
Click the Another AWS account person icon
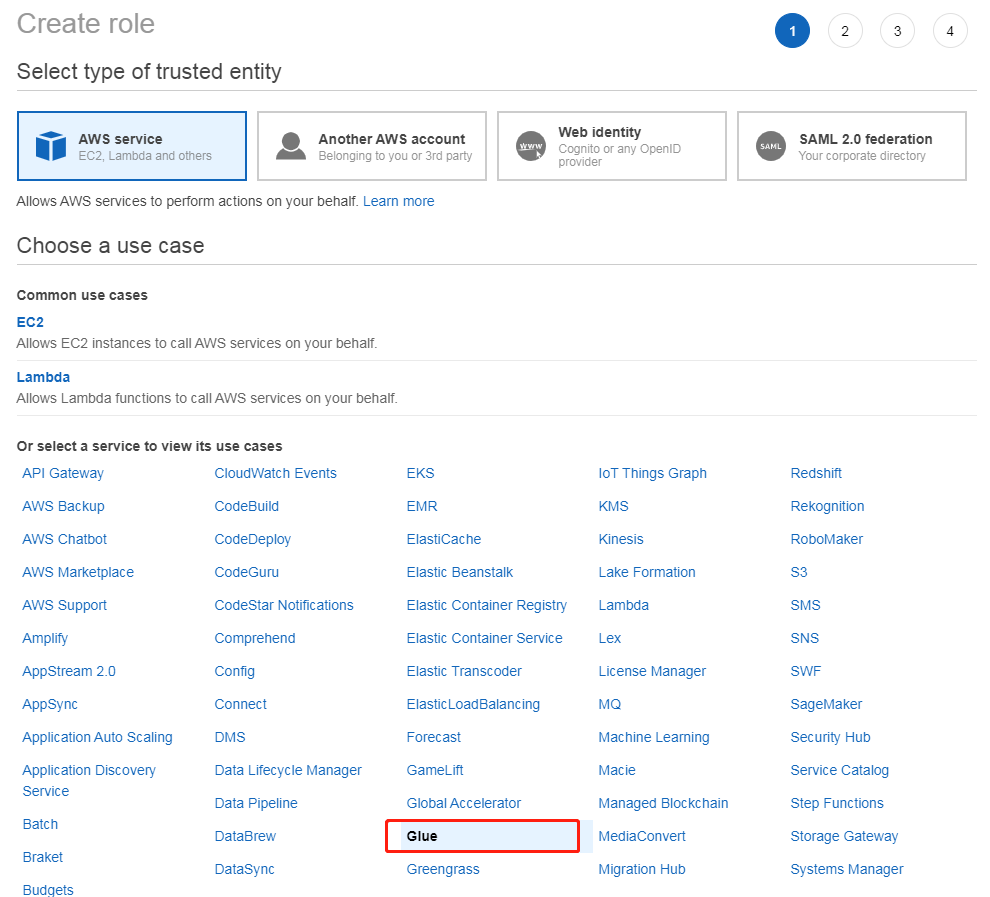(291, 146)
